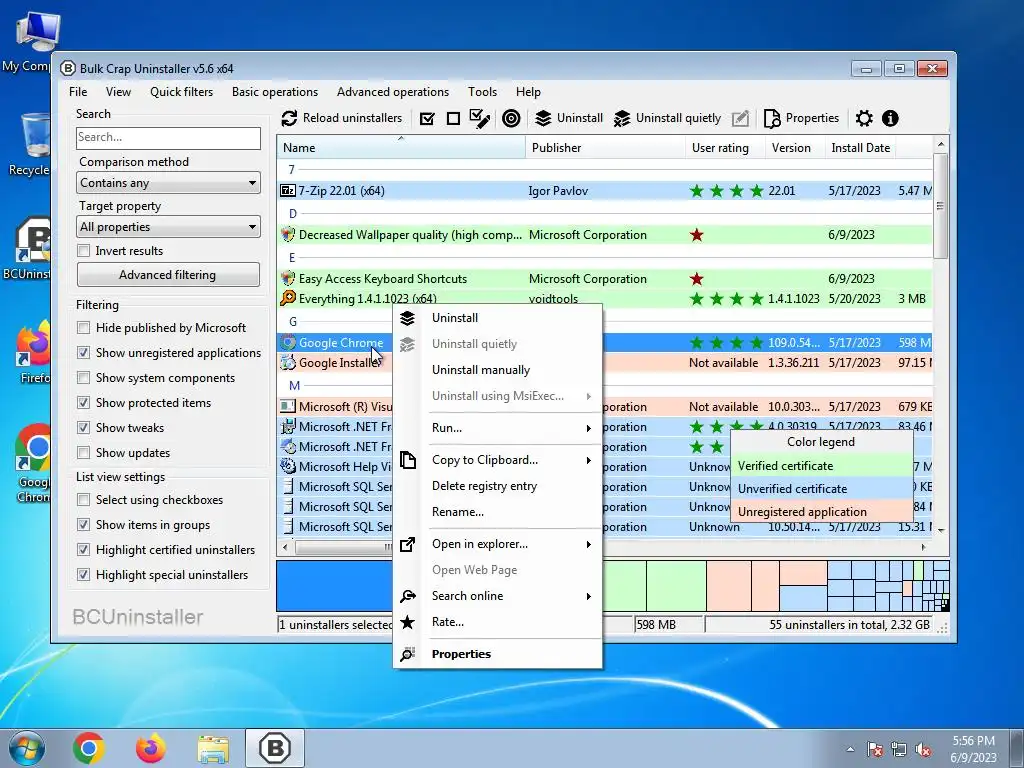Open the File menu
Screen dimensions: 1024x768
click(78, 92)
